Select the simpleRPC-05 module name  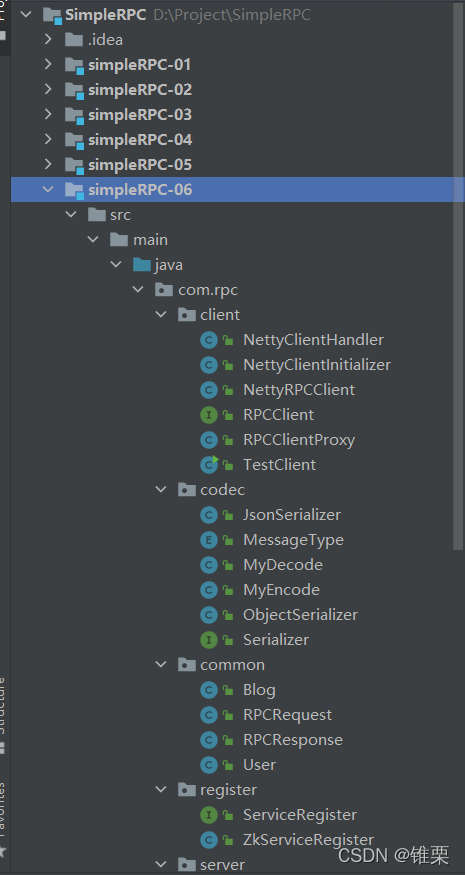pyautogui.click(x=140, y=165)
